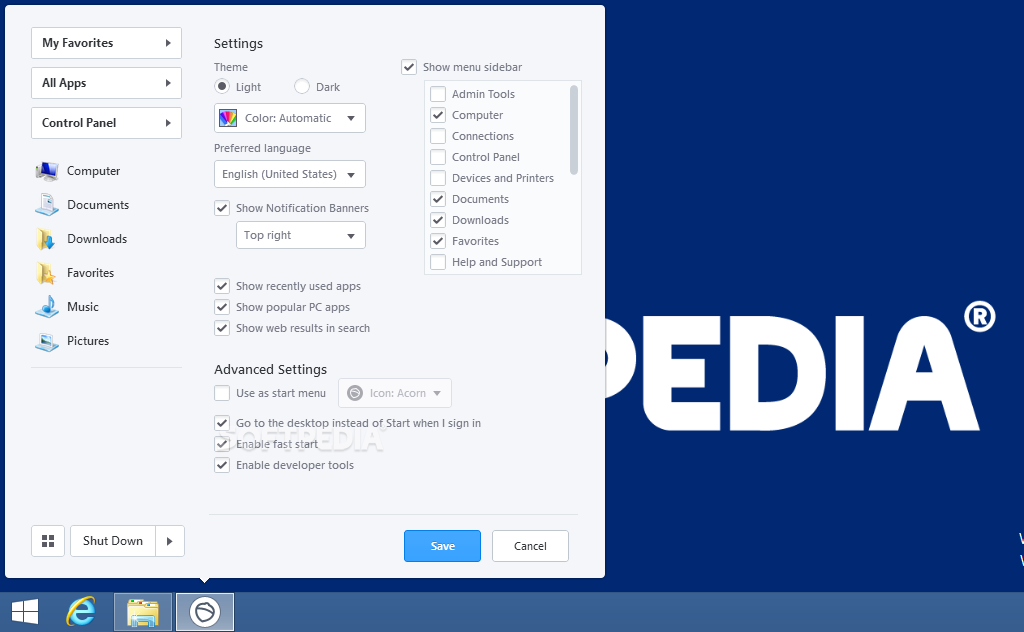Toggle Show web results in search

222,328
